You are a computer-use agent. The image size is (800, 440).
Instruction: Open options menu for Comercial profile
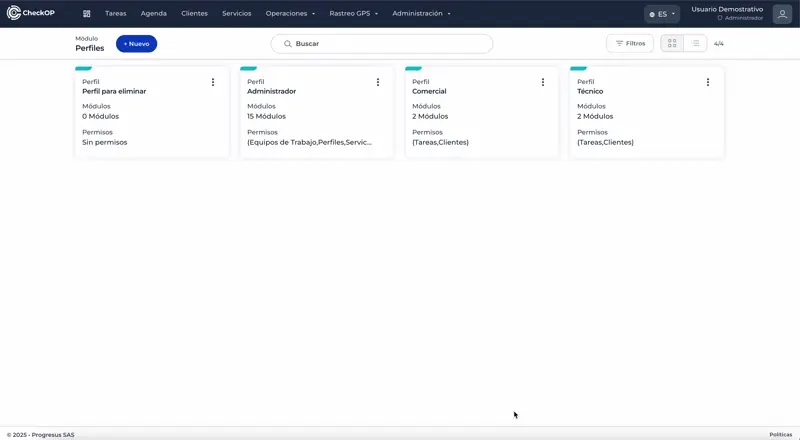(543, 82)
